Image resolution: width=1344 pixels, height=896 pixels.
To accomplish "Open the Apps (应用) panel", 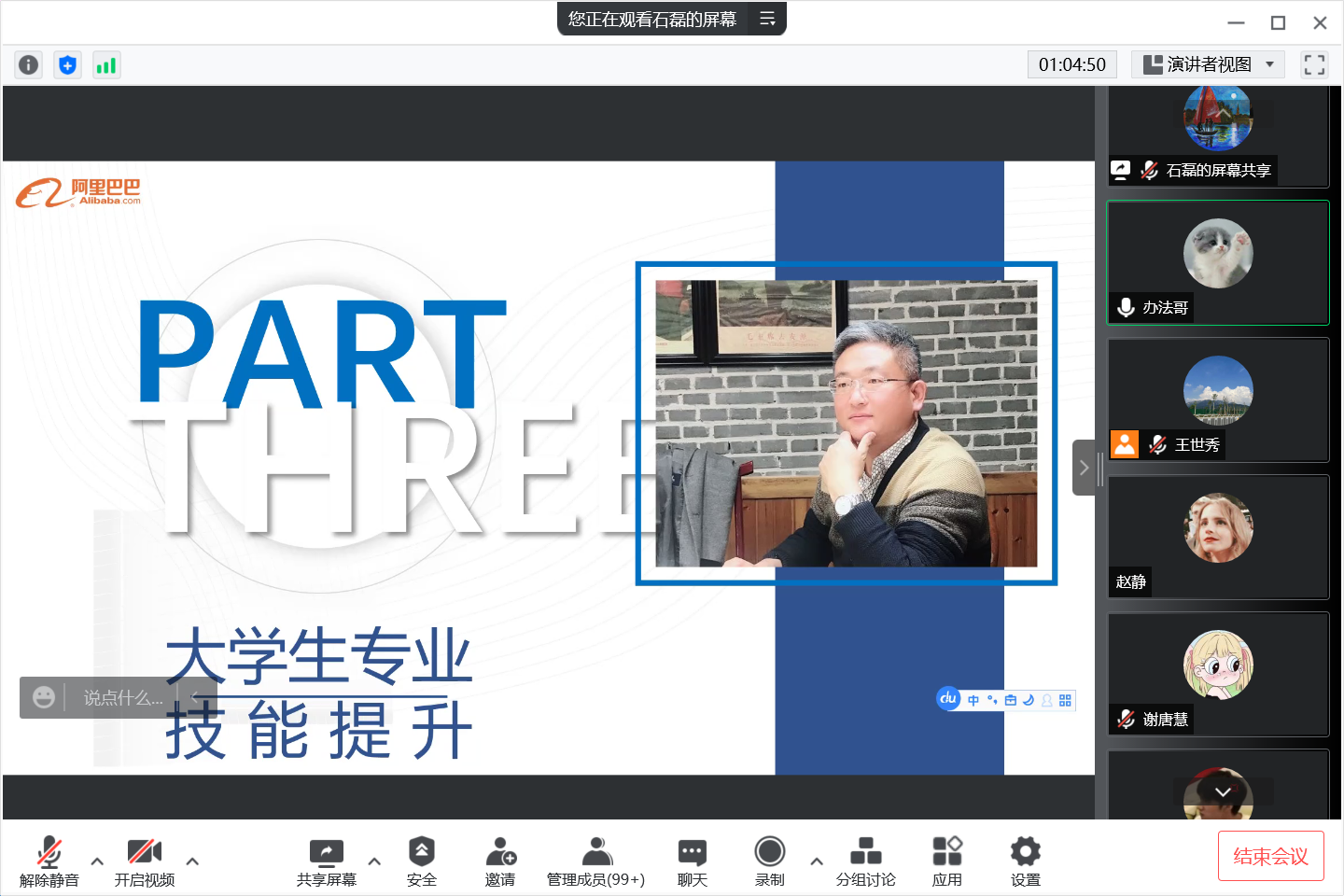I will click(x=946, y=861).
